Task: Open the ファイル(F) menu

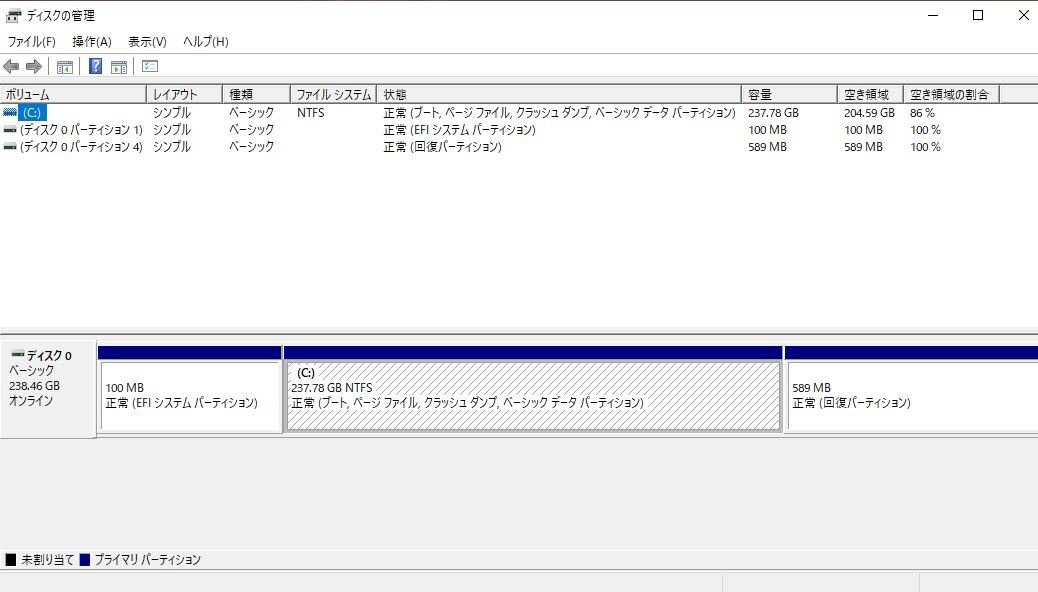Action: click(31, 42)
